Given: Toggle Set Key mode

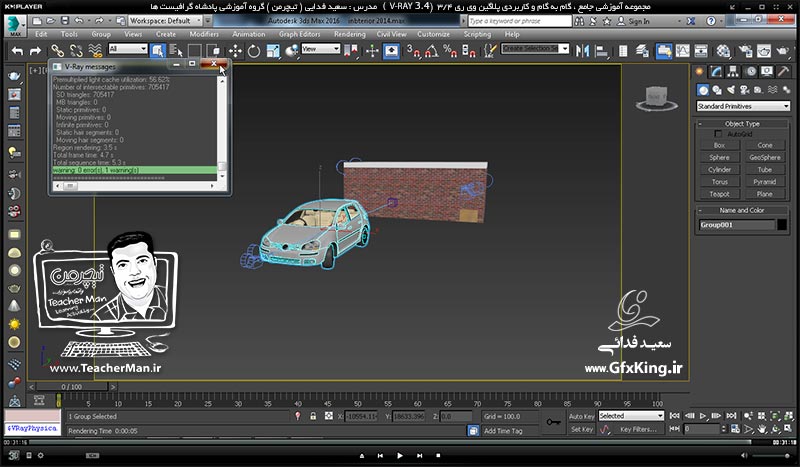Looking at the screenshot, I should click(x=582, y=430).
